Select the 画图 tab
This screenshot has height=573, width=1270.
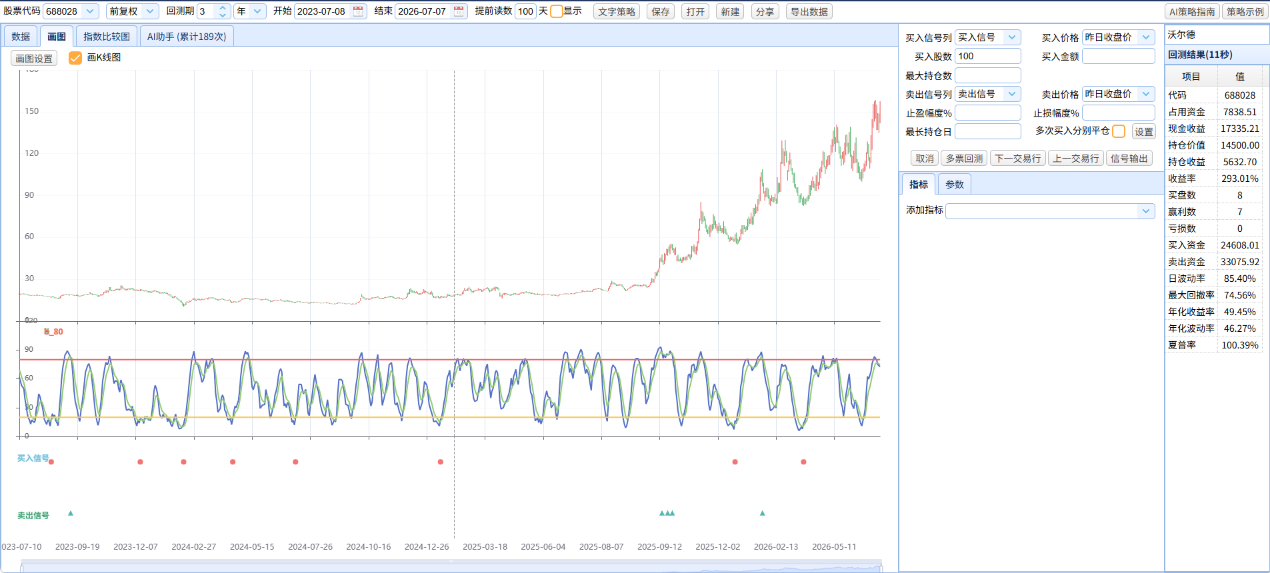click(x=56, y=36)
